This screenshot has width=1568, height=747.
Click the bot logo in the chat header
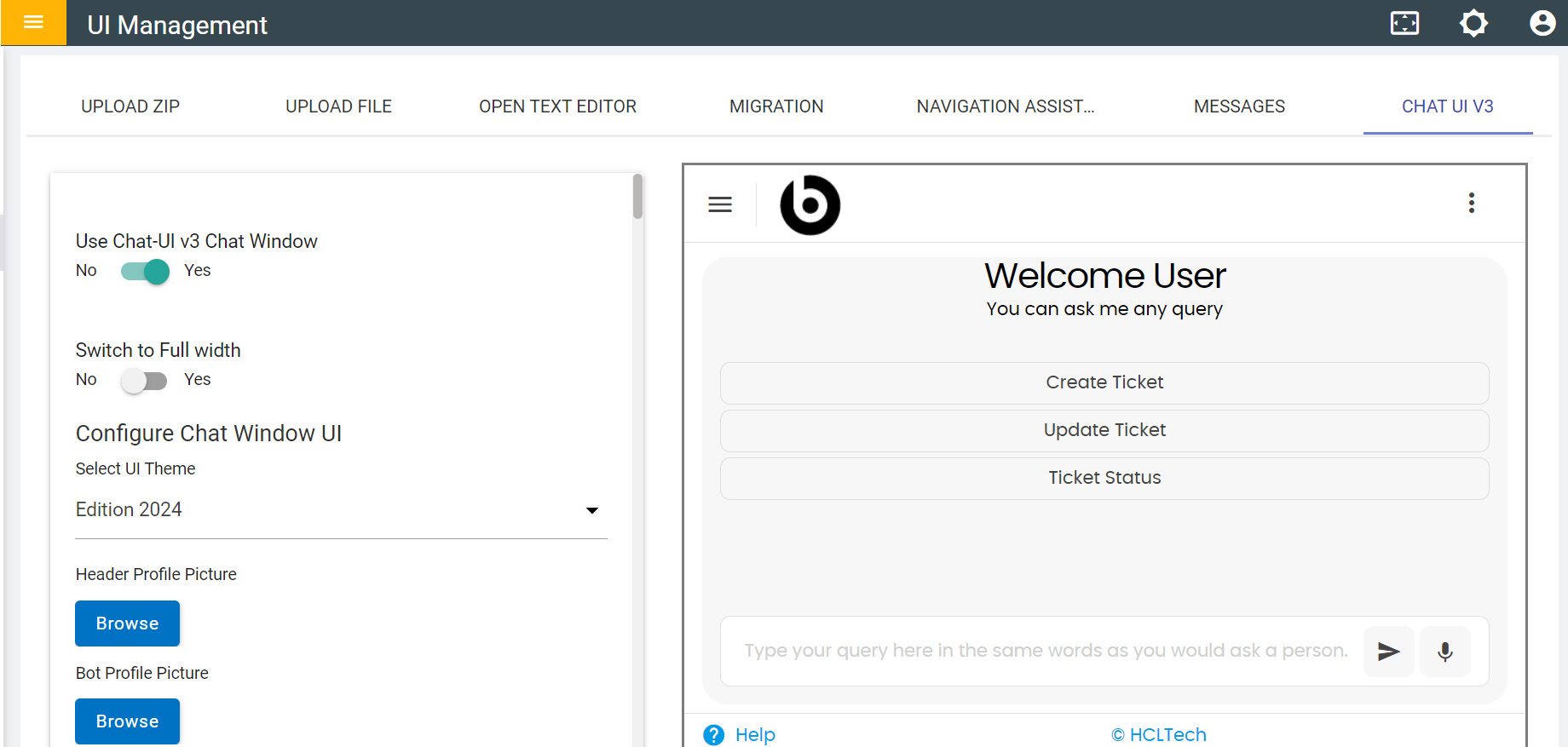point(810,205)
